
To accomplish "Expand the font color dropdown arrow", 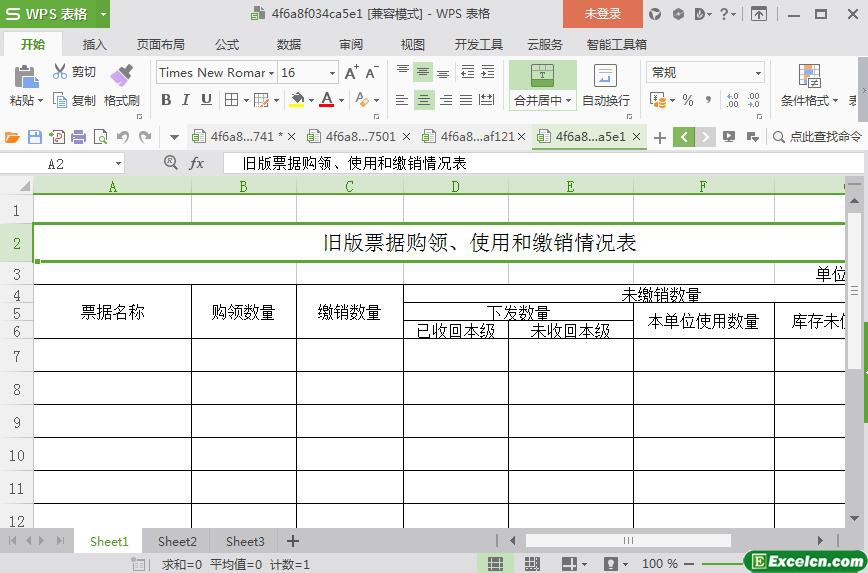I will coord(342,100).
